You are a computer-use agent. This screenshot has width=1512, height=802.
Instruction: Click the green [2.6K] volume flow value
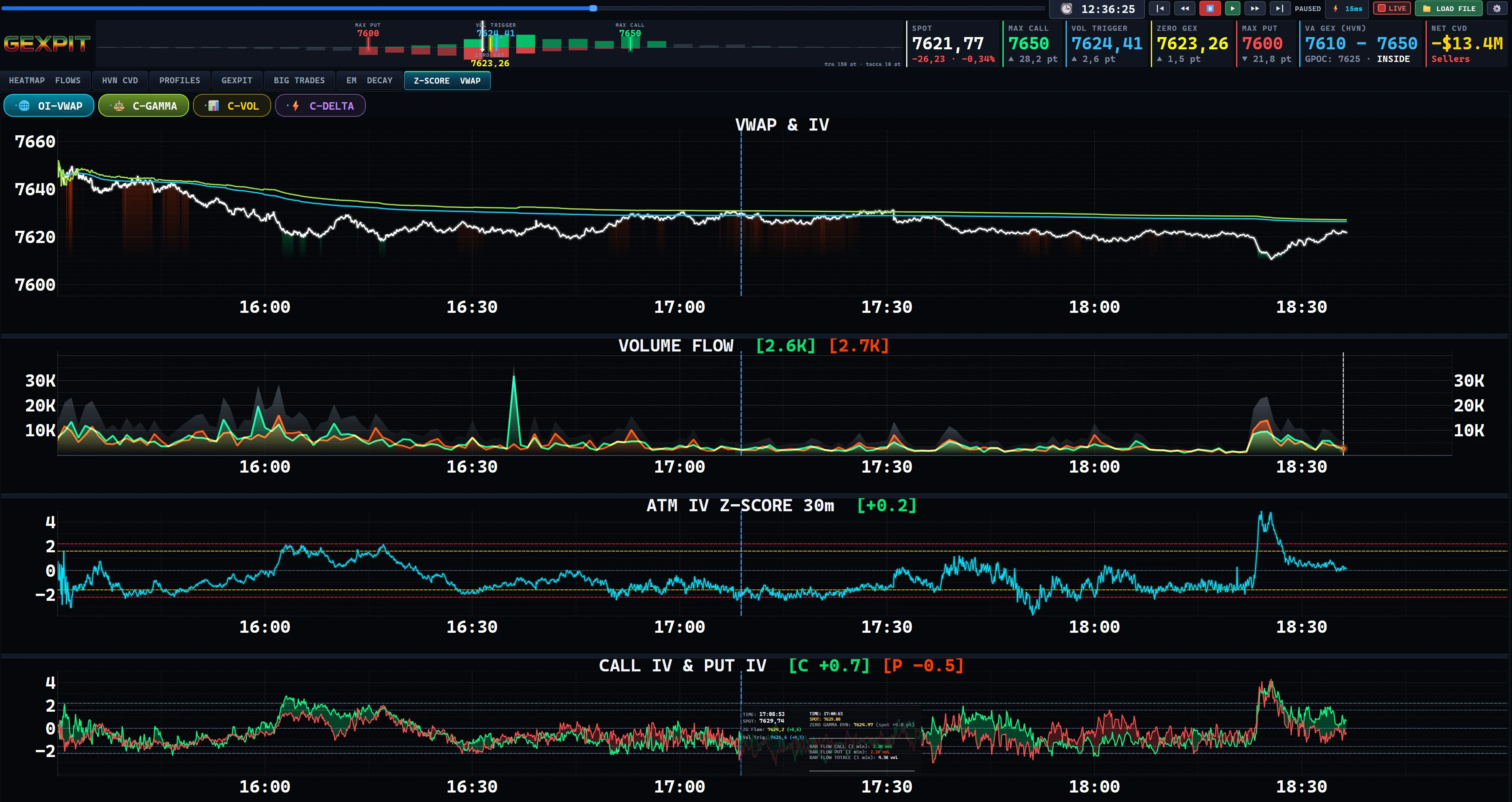point(785,346)
